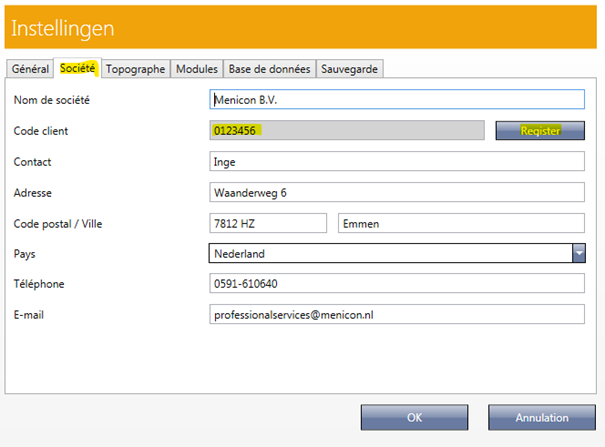605x447 pixels.
Task: Click the Ville field containing Emmen
Action: (x=461, y=223)
